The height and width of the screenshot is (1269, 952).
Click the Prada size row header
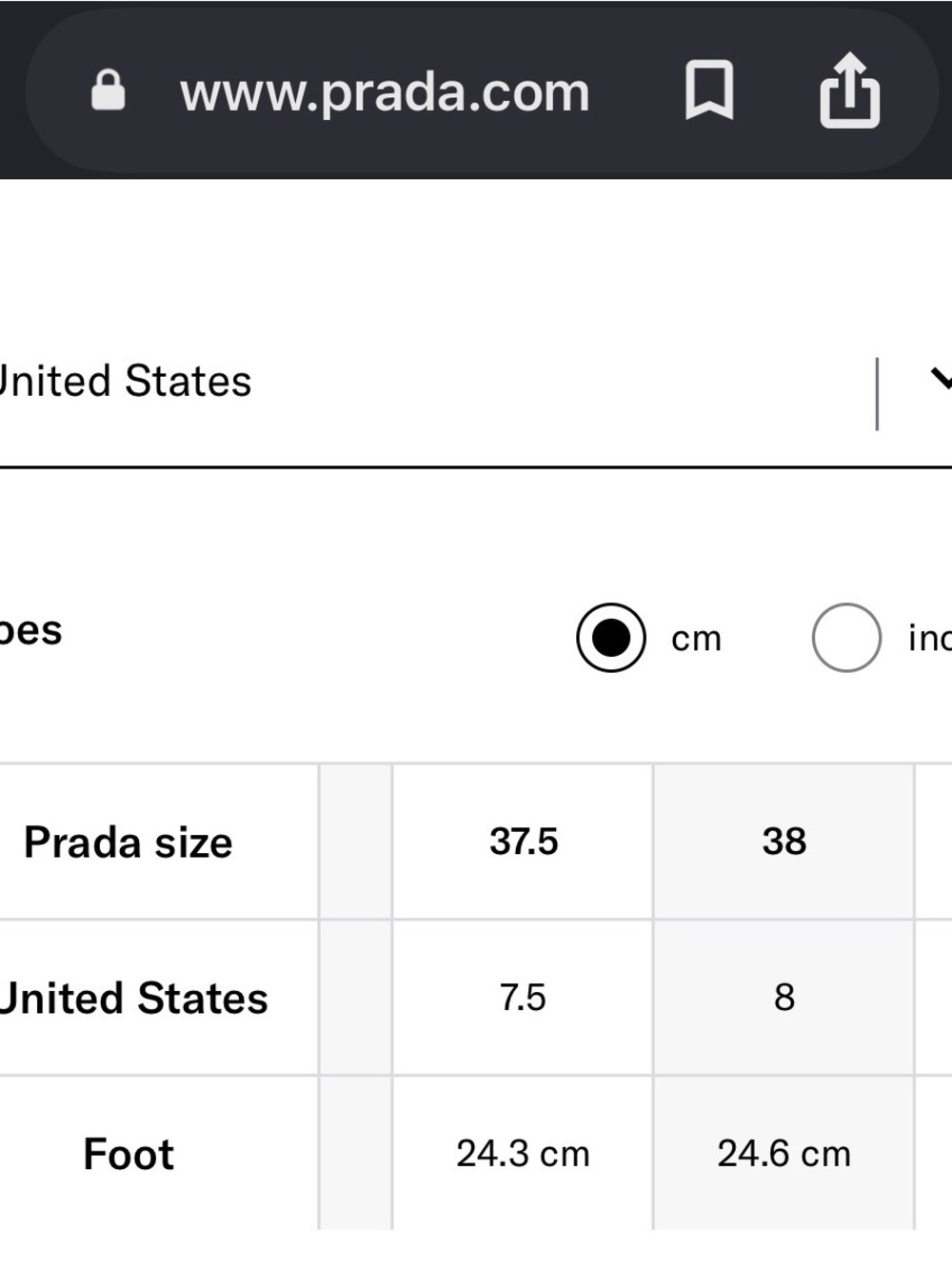point(129,843)
